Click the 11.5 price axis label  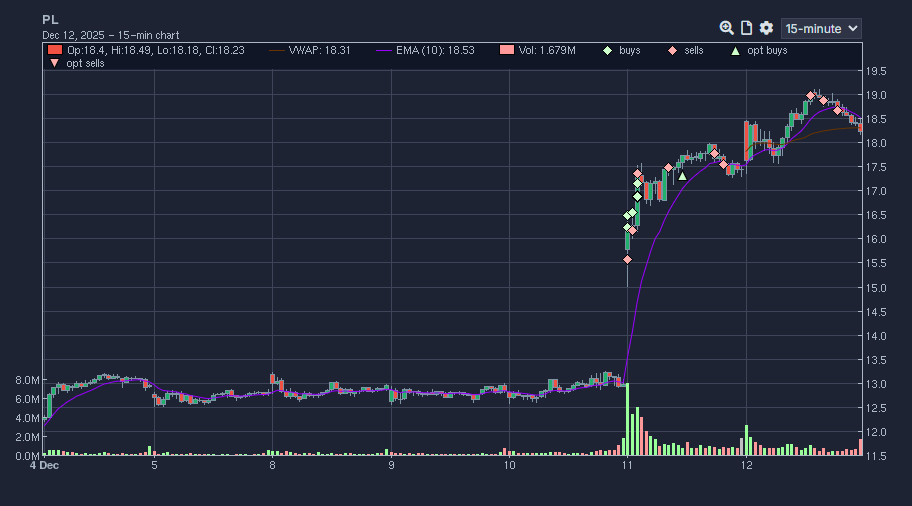click(876, 456)
